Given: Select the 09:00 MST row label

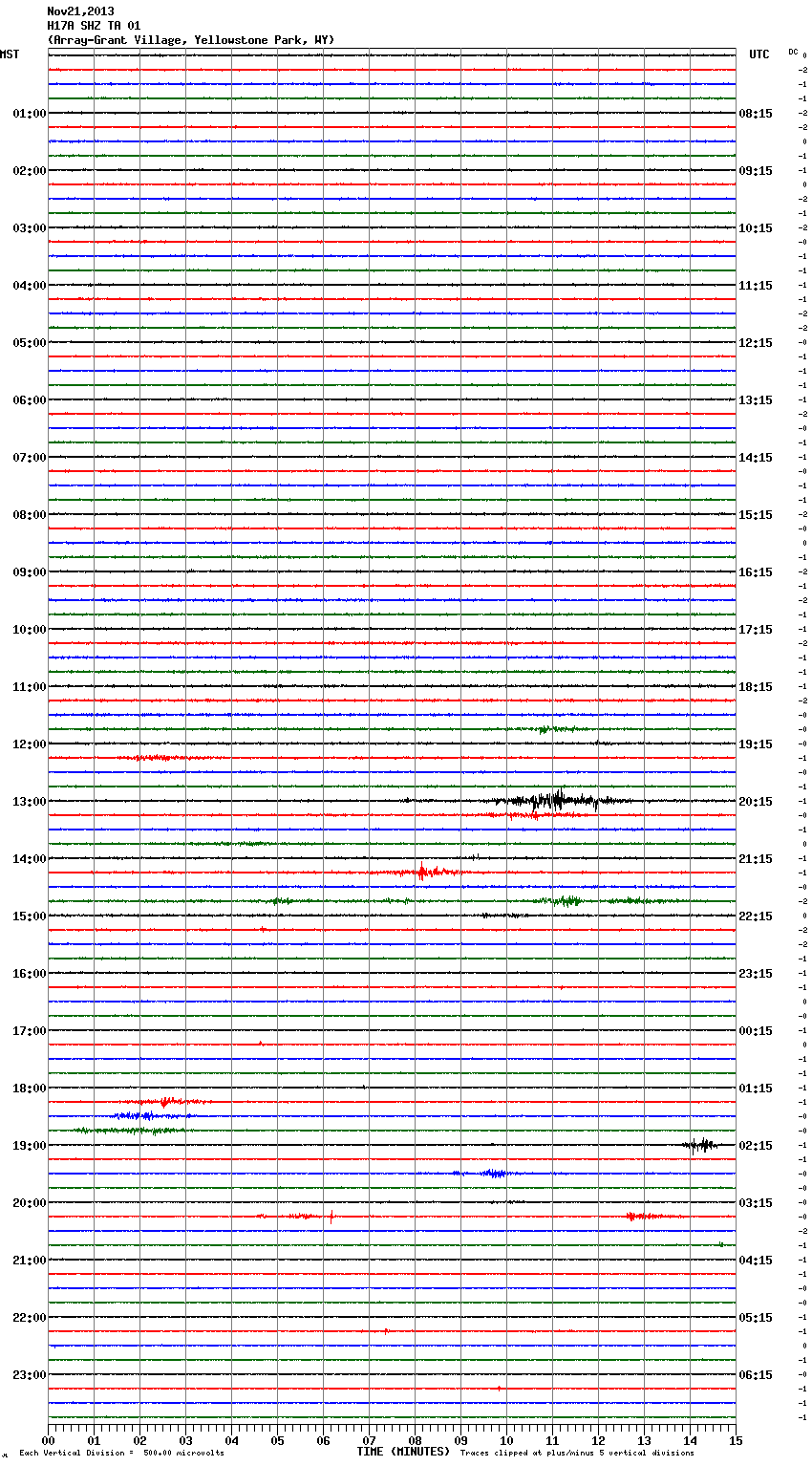Looking at the screenshot, I should point(29,572).
